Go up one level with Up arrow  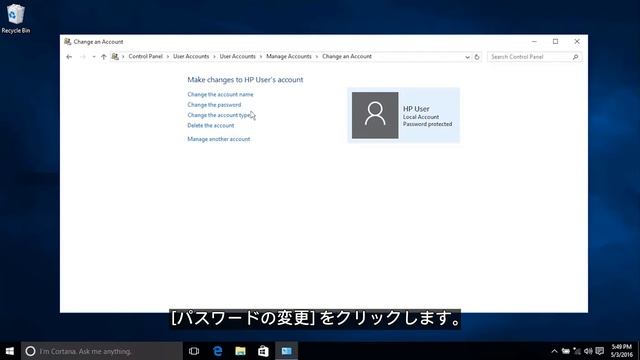coord(104,57)
